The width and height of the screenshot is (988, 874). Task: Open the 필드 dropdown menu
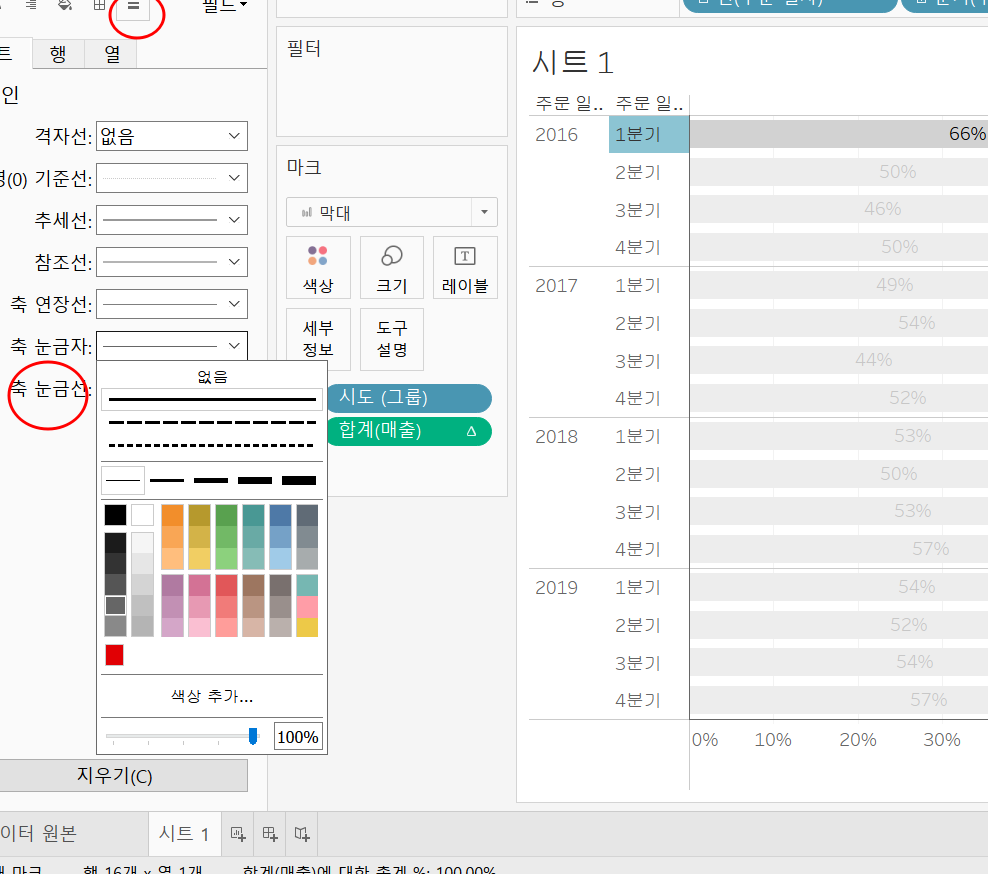(x=224, y=6)
